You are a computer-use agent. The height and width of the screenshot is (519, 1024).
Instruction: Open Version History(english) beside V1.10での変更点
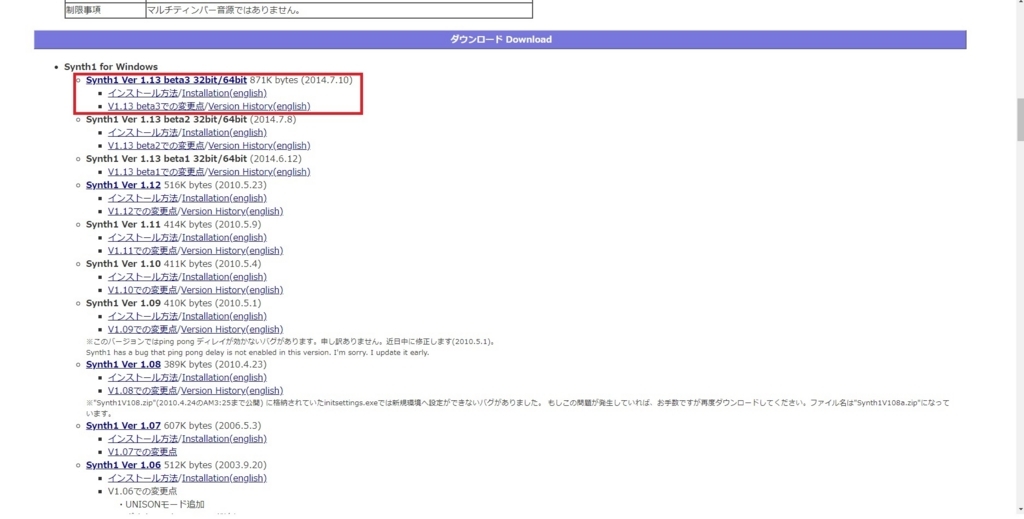tap(232, 290)
